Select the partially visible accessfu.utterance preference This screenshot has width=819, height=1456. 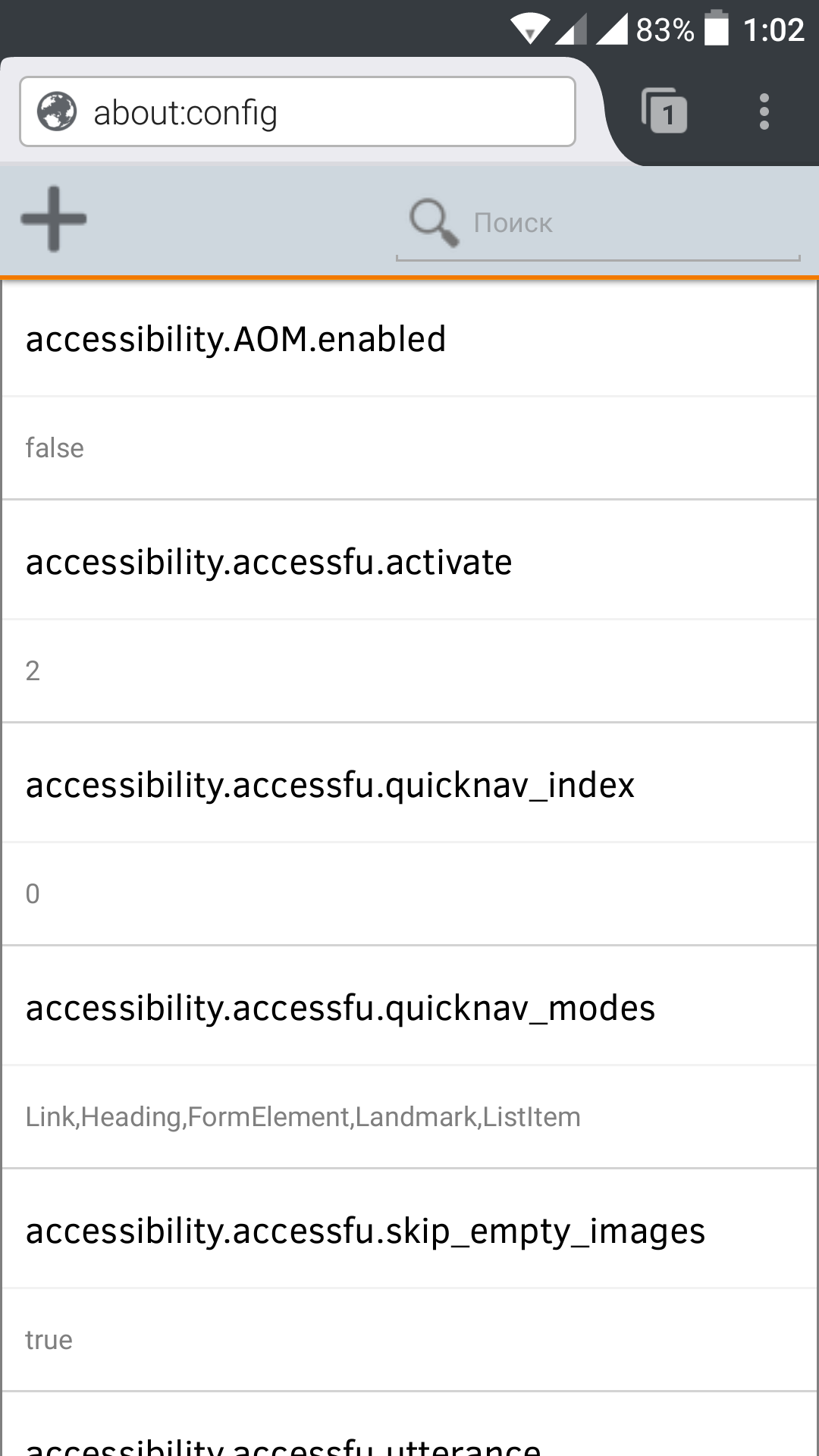(283, 1444)
